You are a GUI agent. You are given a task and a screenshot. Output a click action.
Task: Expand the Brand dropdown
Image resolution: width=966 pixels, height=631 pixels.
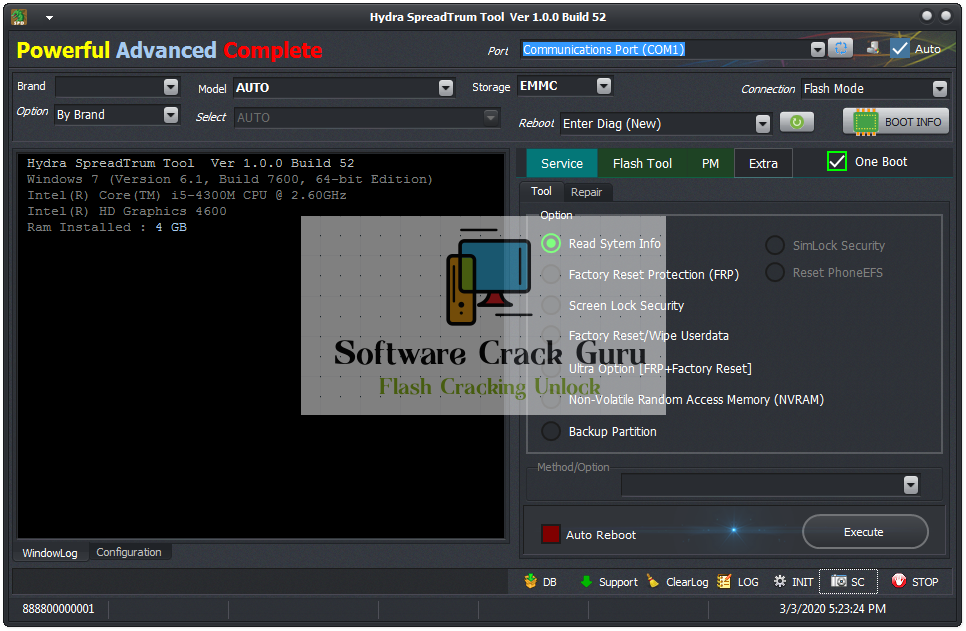[171, 87]
